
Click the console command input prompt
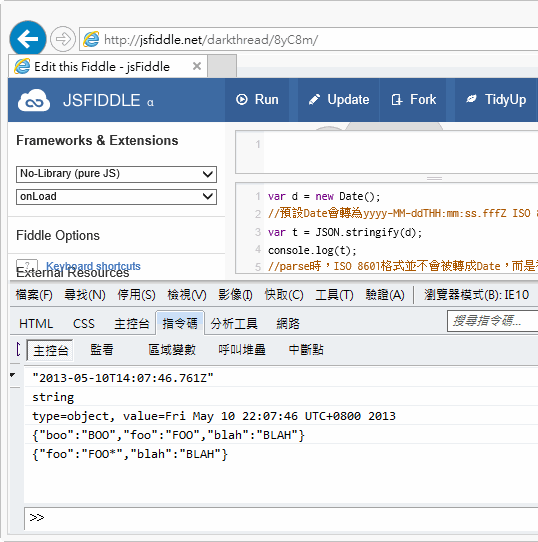pyautogui.click(x=281, y=517)
